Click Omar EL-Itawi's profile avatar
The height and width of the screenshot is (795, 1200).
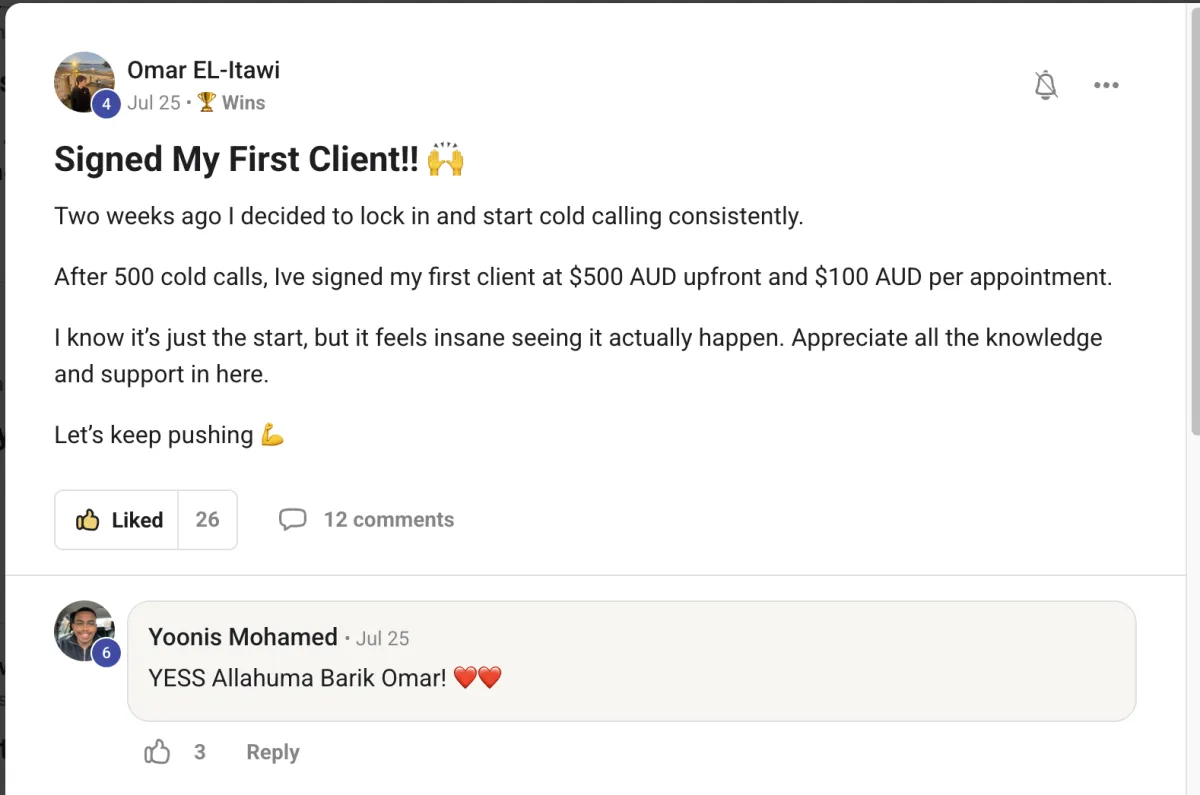coord(82,80)
